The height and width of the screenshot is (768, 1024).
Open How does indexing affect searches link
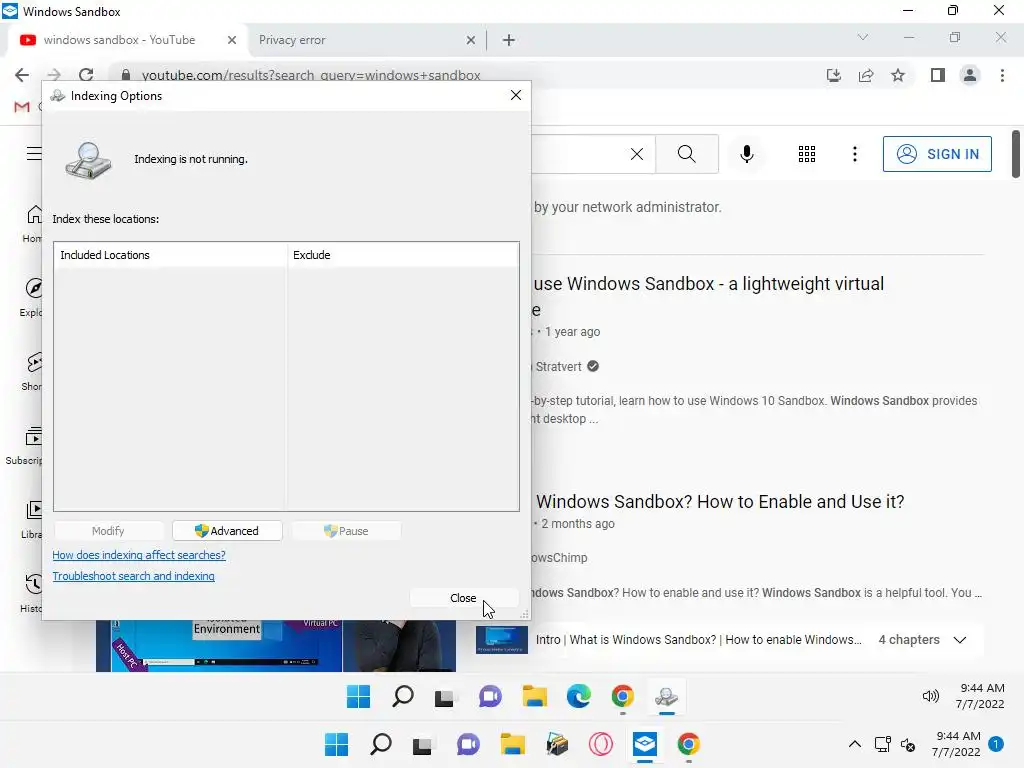point(139,555)
